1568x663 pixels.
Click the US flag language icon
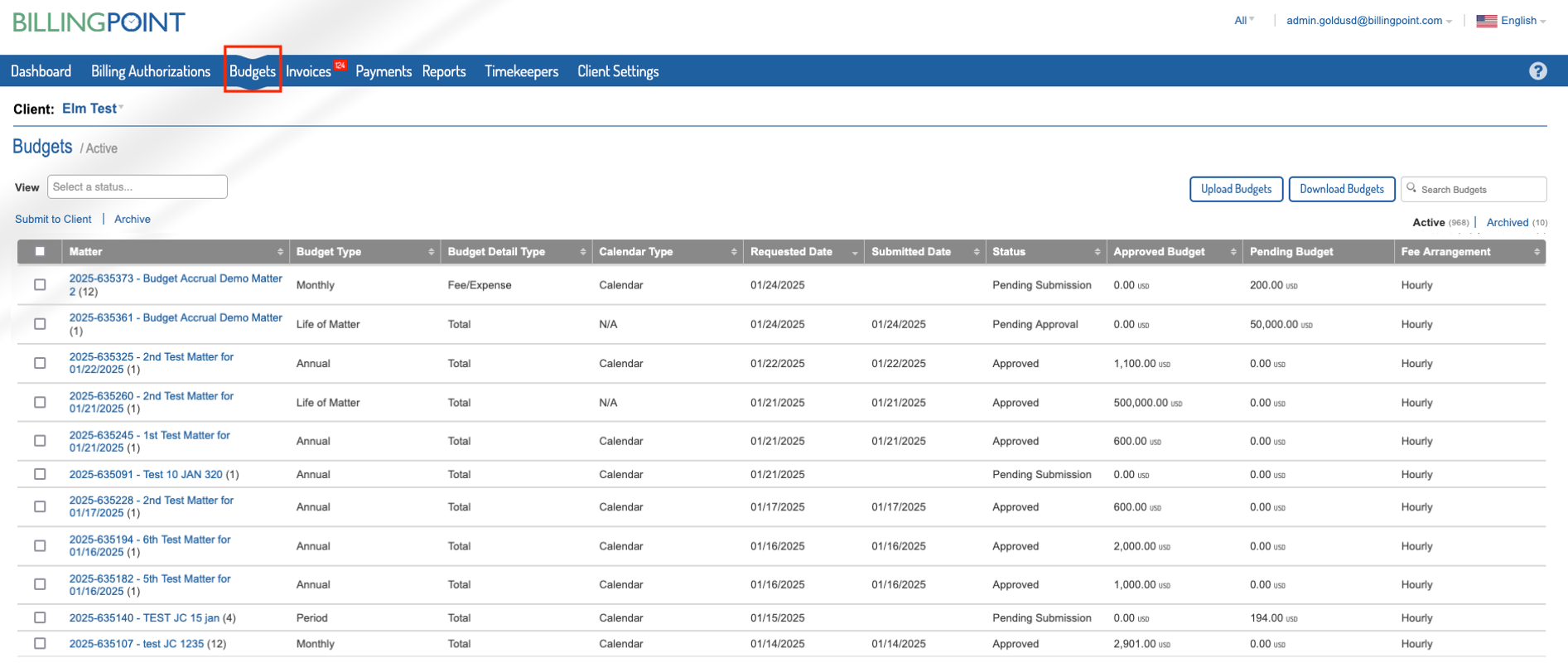tap(1486, 21)
